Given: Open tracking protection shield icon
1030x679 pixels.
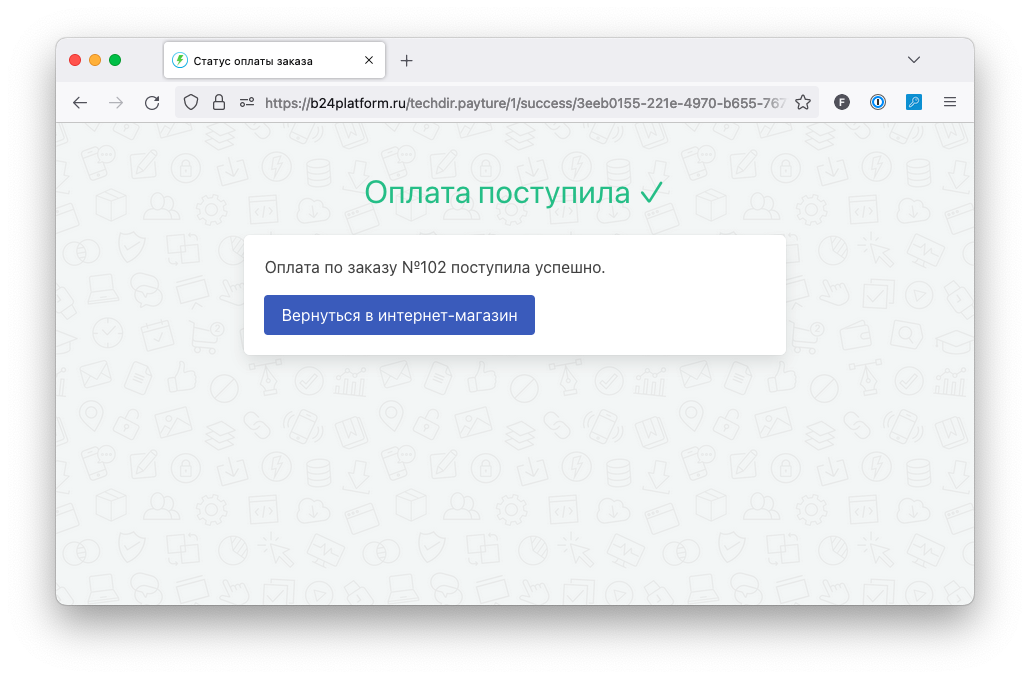Looking at the screenshot, I should click(190, 102).
